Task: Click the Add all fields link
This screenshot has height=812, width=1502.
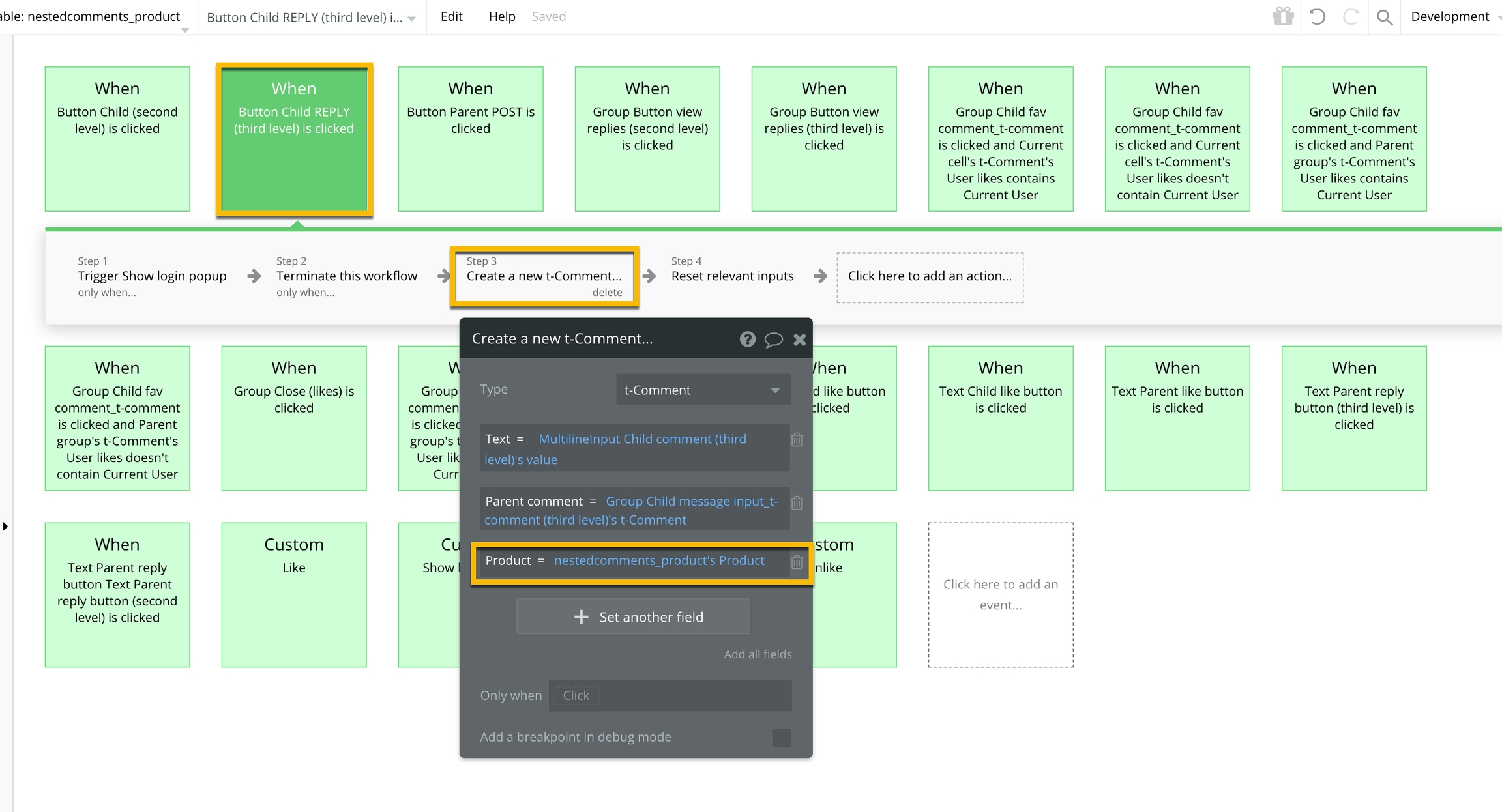Action: coord(758,654)
